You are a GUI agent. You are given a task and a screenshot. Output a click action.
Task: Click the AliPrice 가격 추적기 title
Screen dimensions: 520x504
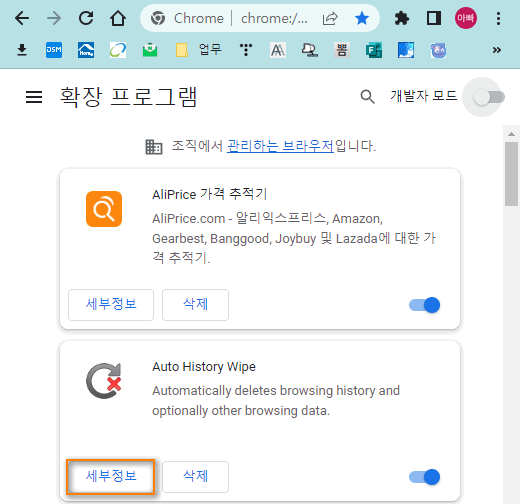point(210,194)
